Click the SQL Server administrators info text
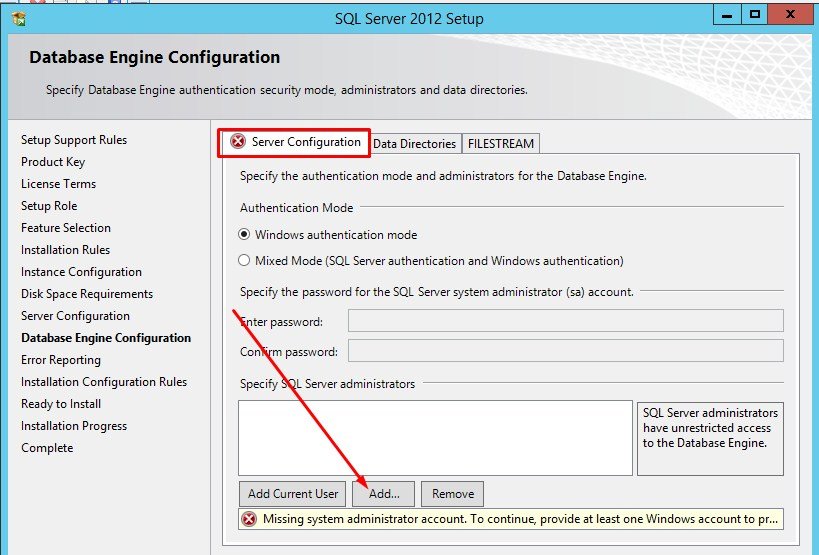The height and width of the screenshot is (555, 819). [710, 428]
